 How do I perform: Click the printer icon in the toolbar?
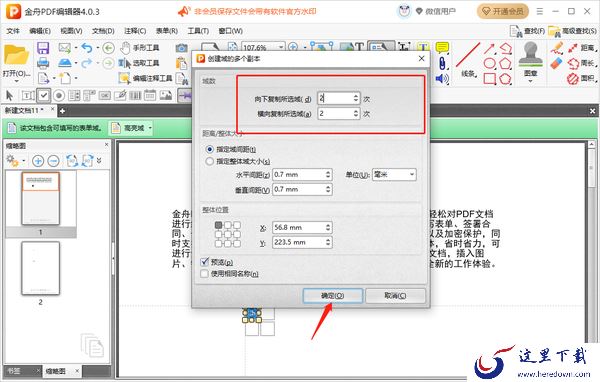tap(43, 63)
